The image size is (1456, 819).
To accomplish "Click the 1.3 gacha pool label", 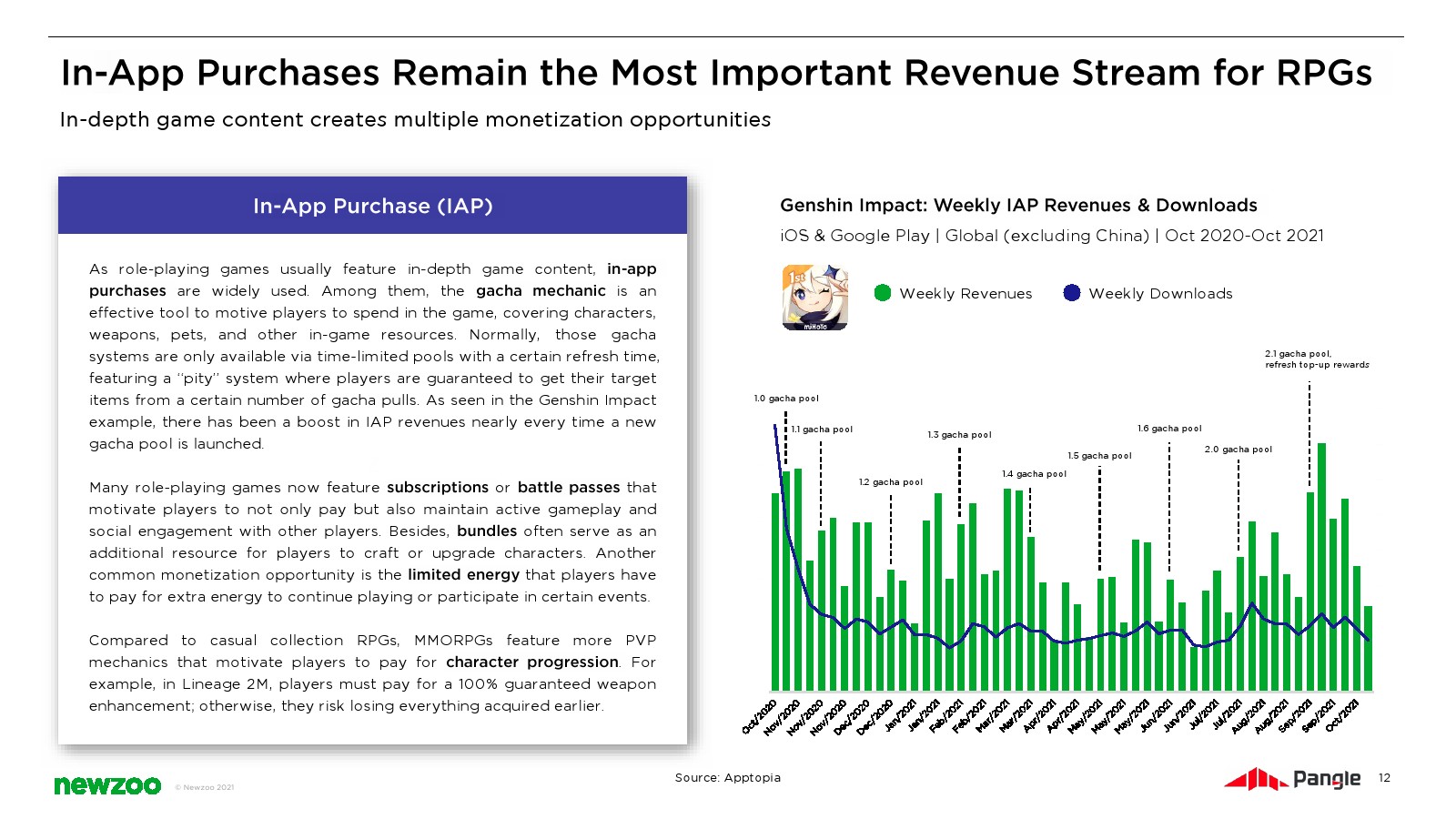I will click(959, 435).
